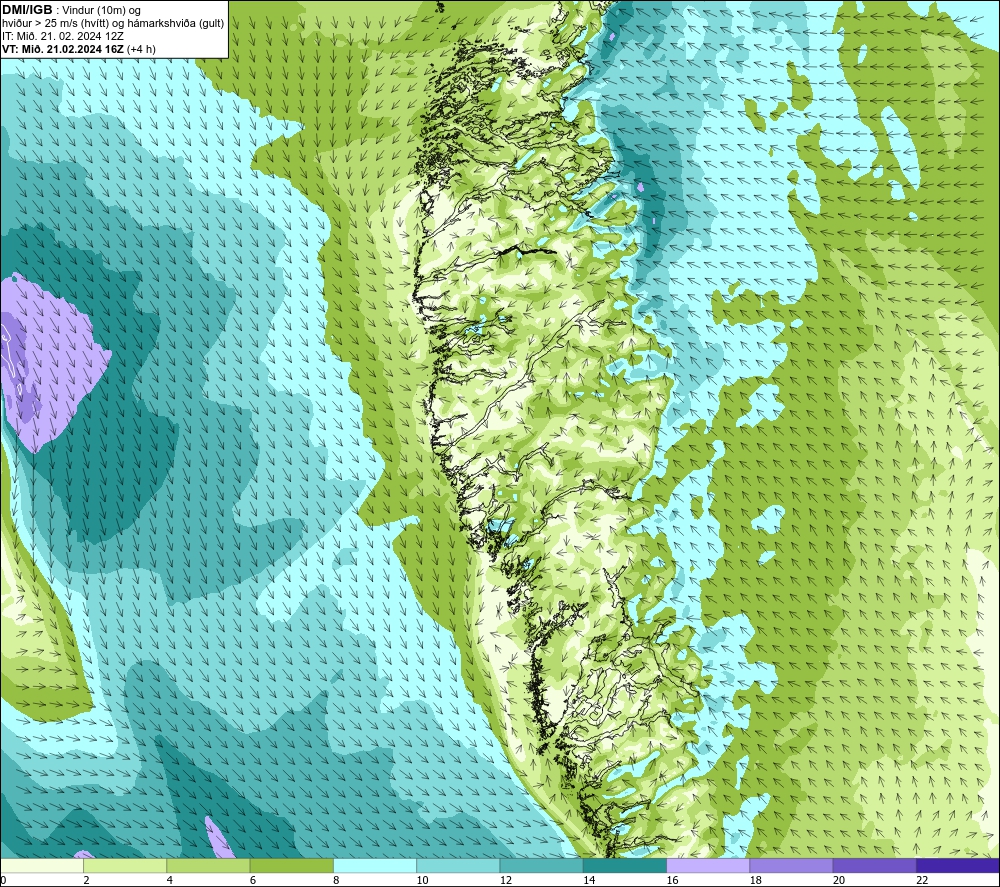1000x887 pixels.
Task: Select the 18–20 m/s purple legend swatch
Action: (791, 865)
